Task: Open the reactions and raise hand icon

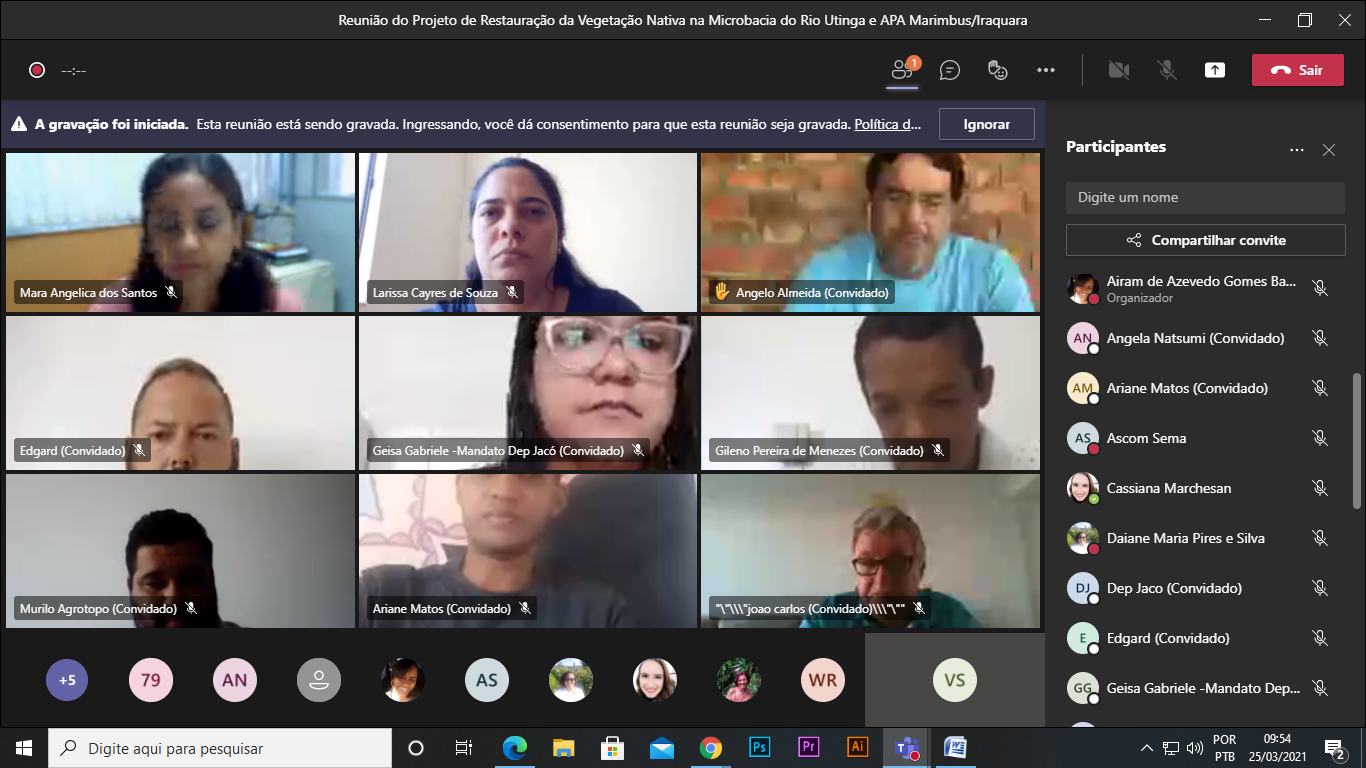Action: (997, 70)
